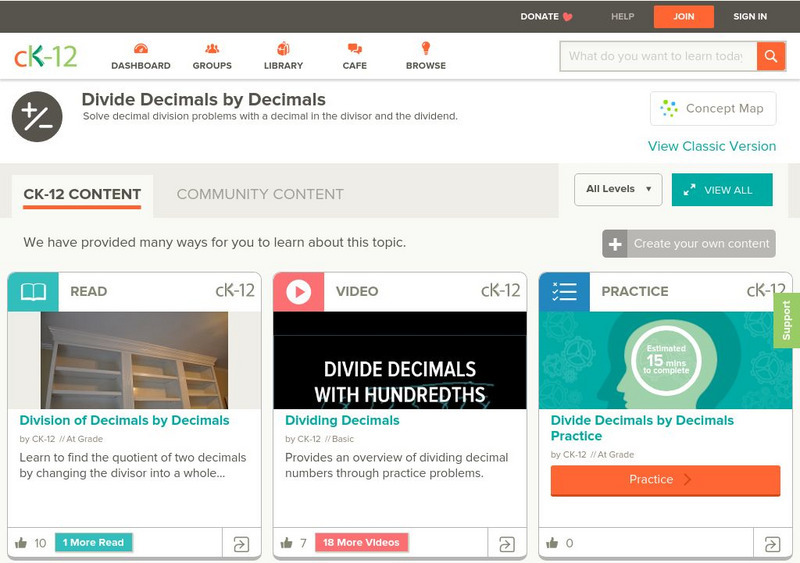Click the Donate link text
Image resolution: width=800 pixels, height=563 pixels.
tap(539, 17)
